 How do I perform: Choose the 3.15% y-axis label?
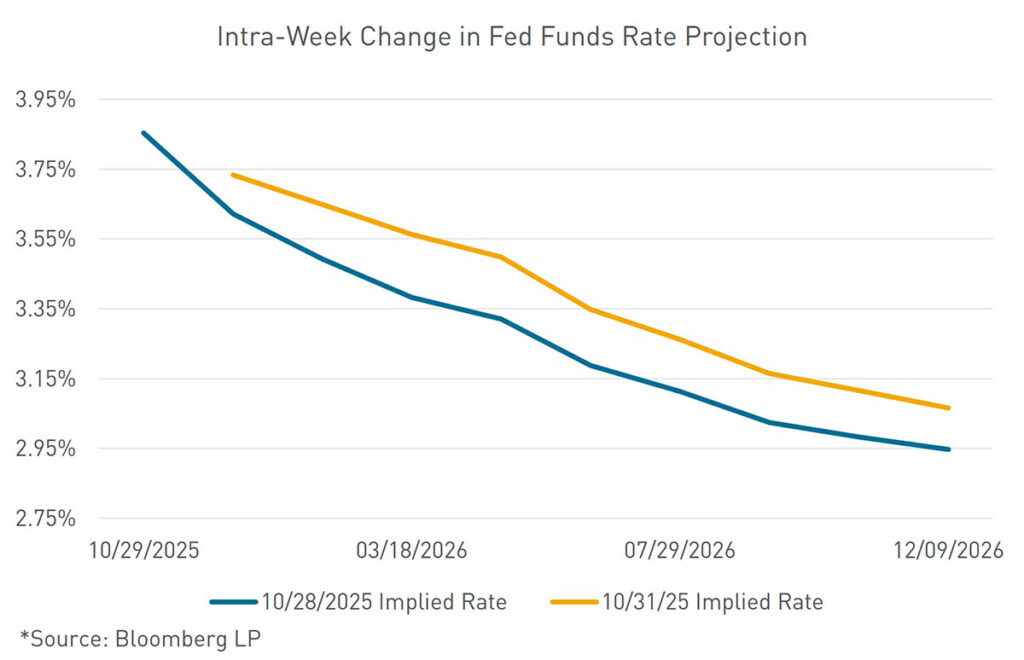coord(45,379)
